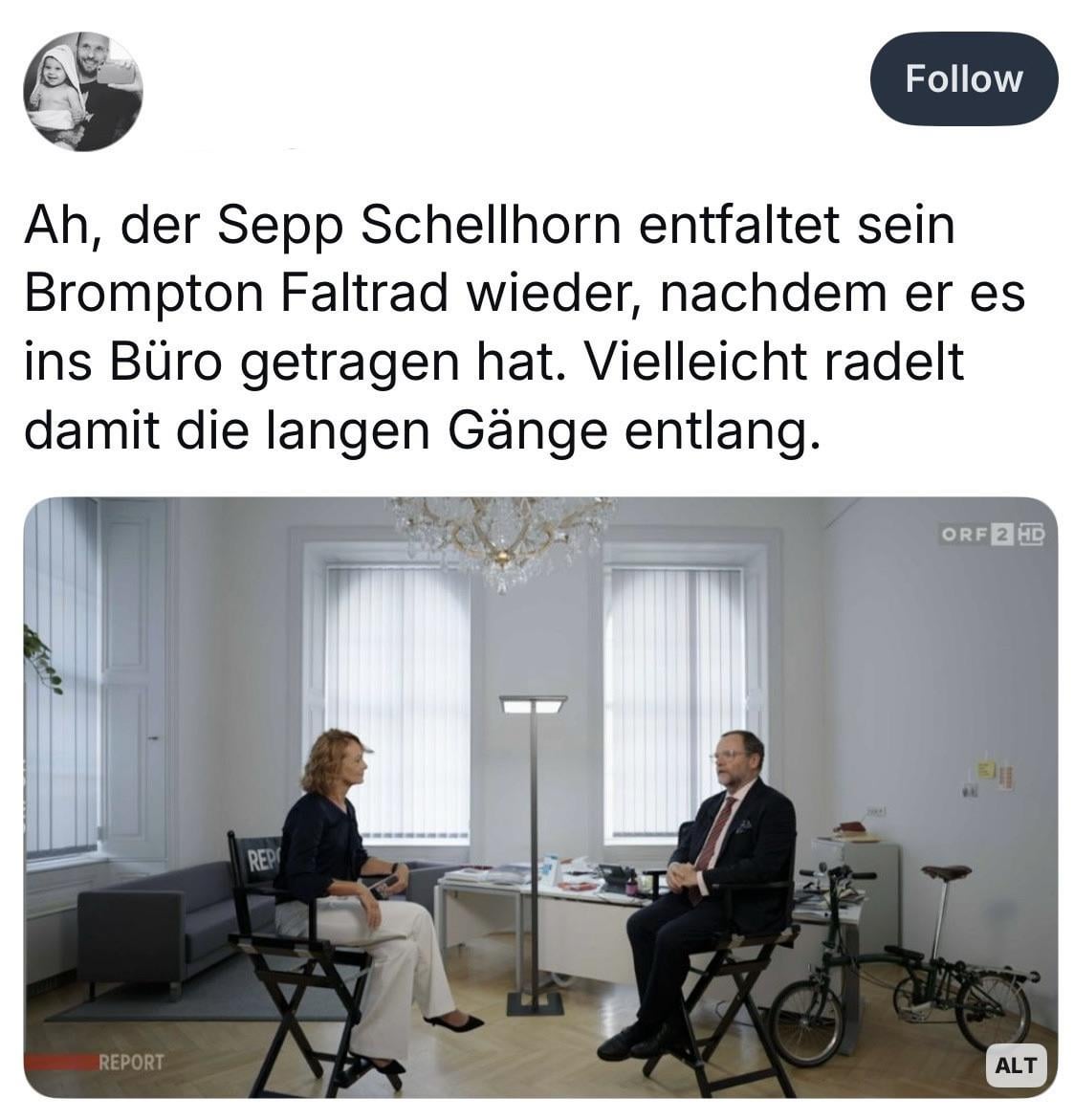This screenshot has width=1074, height=1120.
Task: Select the post text about Sepp Schellhorn
Action: (x=524, y=329)
